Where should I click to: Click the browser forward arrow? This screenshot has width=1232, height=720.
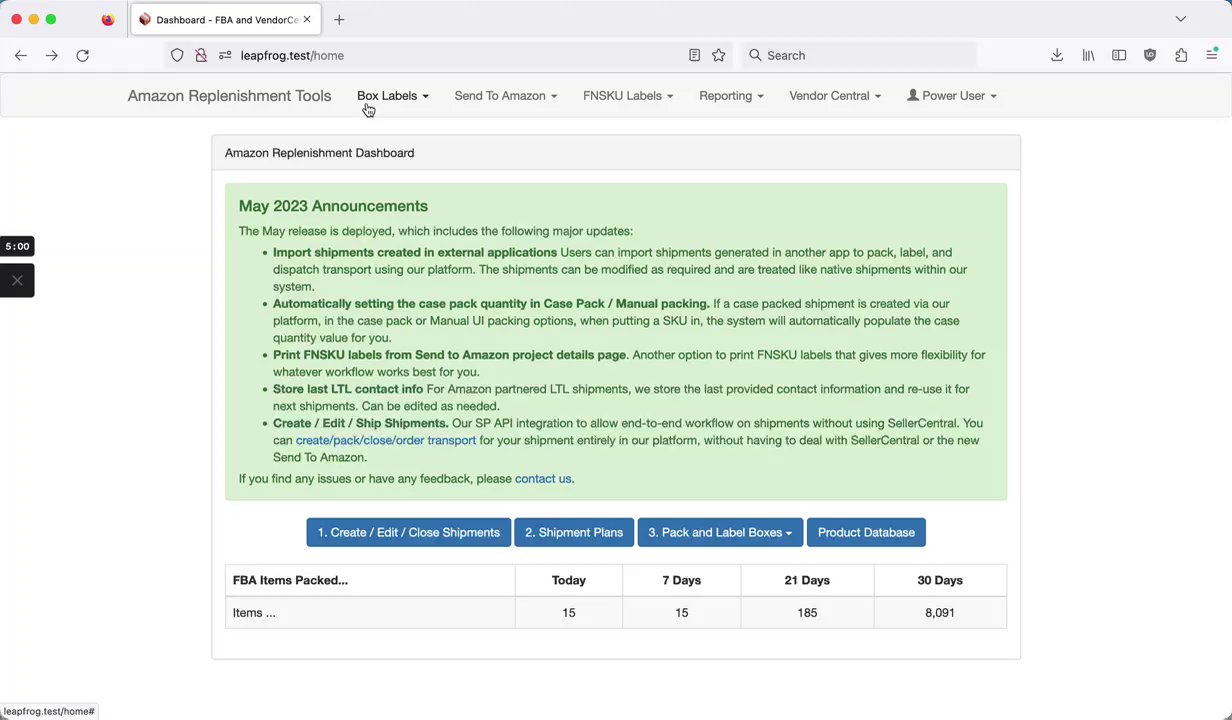tap(52, 56)
